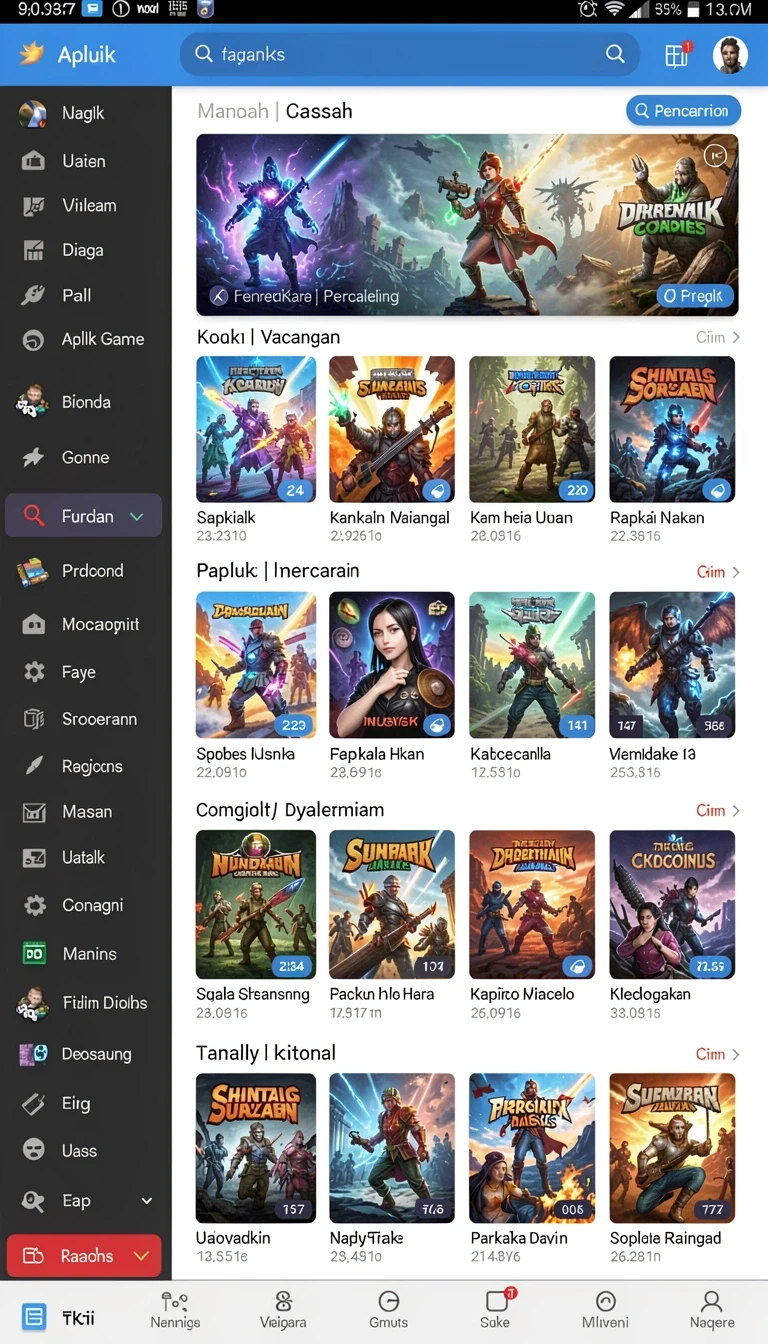Image resolution: width=768 pixels, height=1344 pixels.
Task: Click FenredKare back arrow on banner
Action: [x=219, y=296]
